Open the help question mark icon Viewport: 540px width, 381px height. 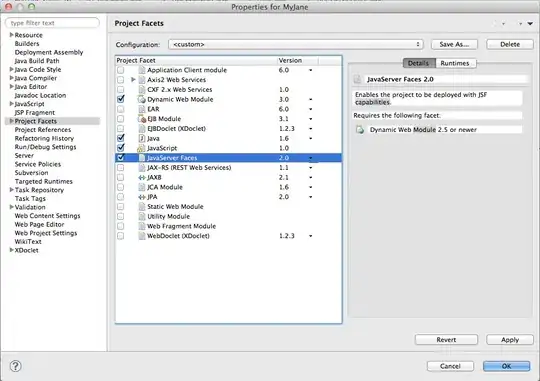click(15, 366)
